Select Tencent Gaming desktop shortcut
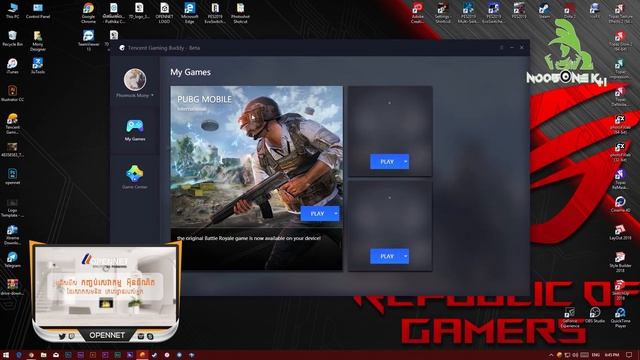This screenshot has width=640, height=360. click(x=12, y=124)
